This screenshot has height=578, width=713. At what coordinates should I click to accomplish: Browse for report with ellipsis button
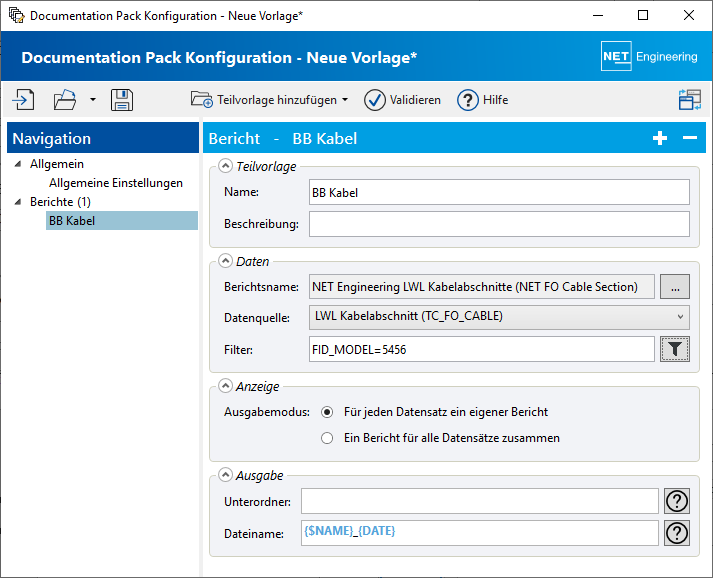[x=675, y=286]
